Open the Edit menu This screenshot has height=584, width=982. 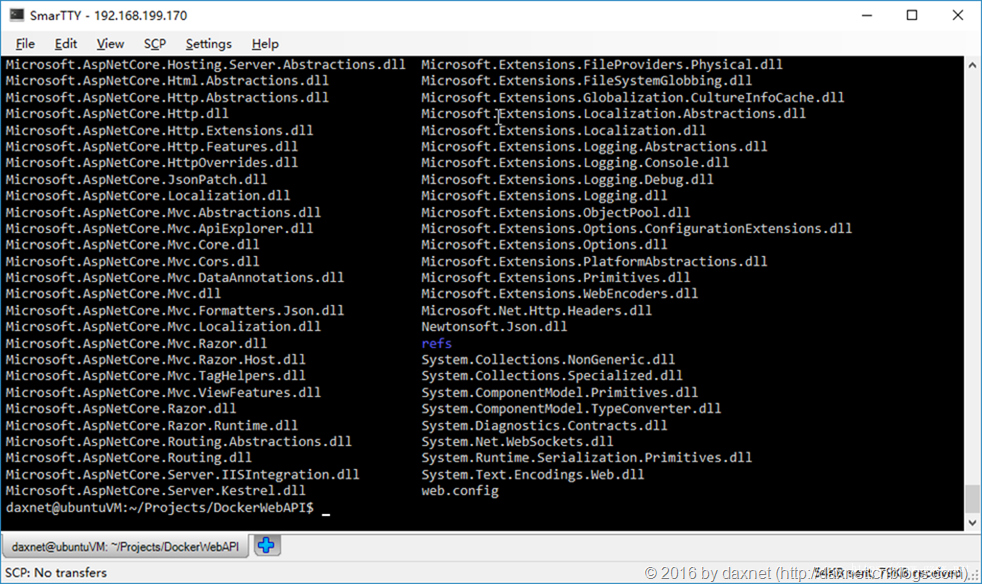[x=66, y=44]
